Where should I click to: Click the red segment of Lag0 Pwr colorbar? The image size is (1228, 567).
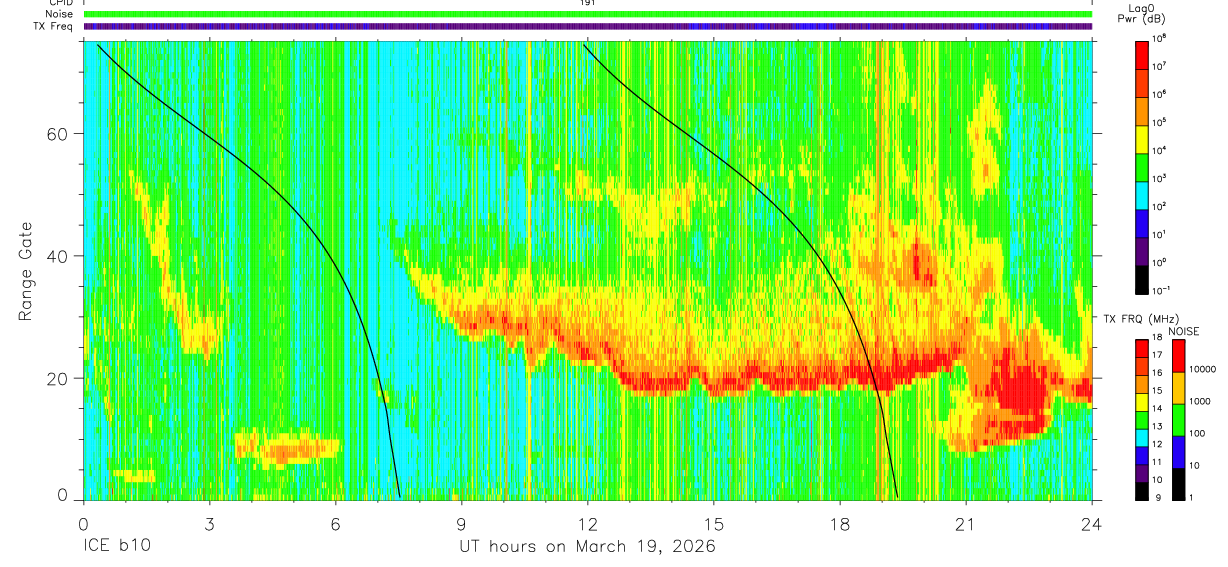1142,53
